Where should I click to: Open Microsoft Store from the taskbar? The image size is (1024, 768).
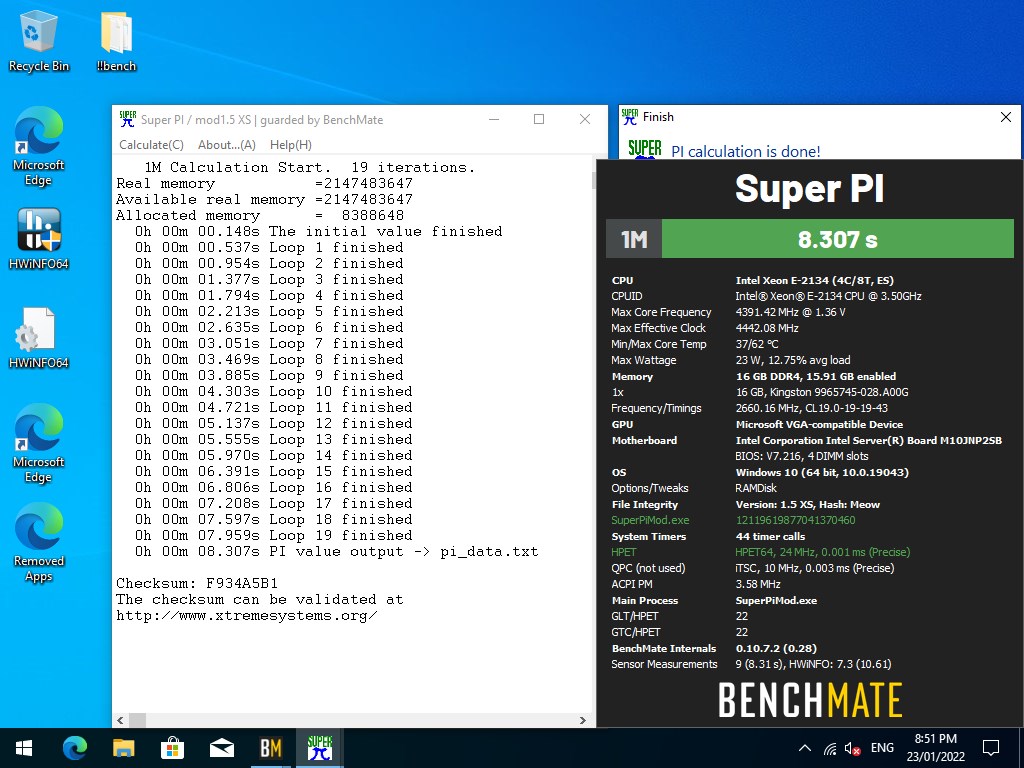[x=172, y=748]
